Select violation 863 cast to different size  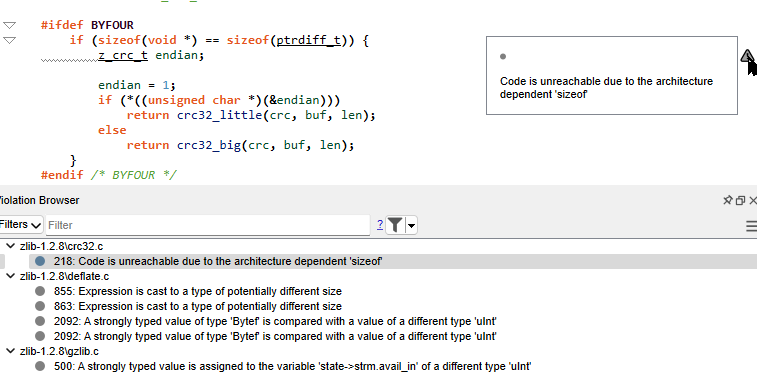(197, 306)
